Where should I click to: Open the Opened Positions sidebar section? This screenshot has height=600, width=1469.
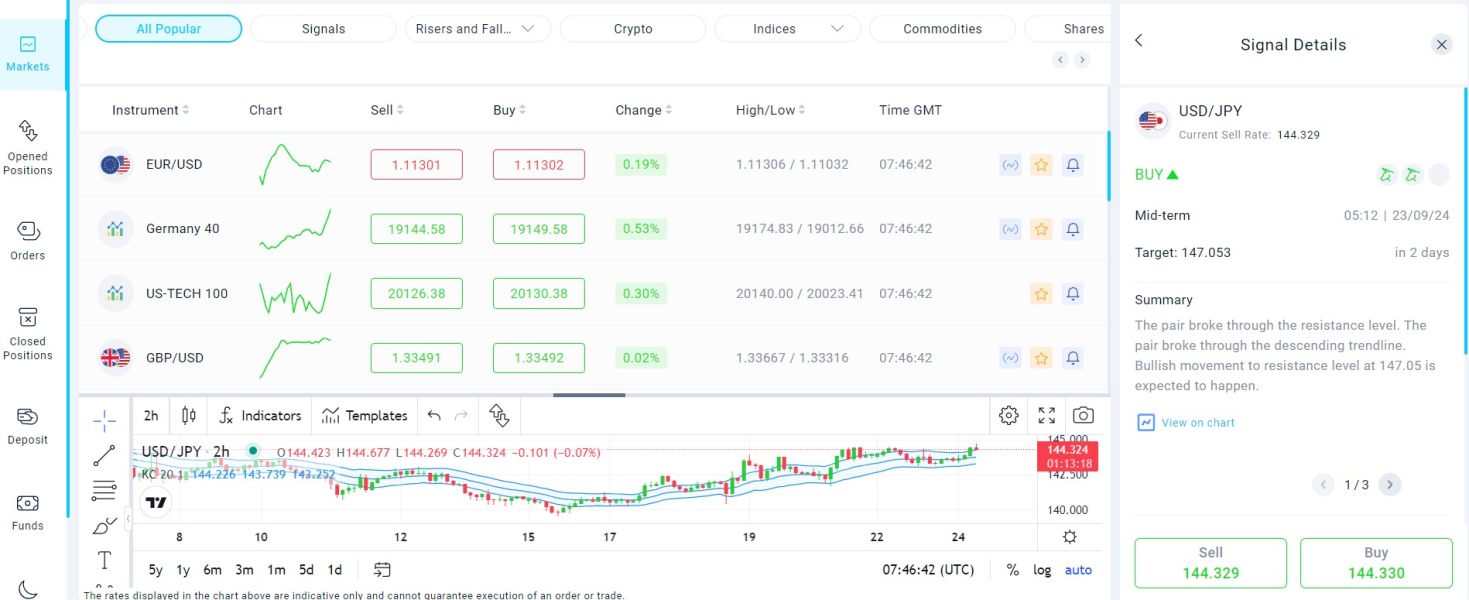point(27,146)
